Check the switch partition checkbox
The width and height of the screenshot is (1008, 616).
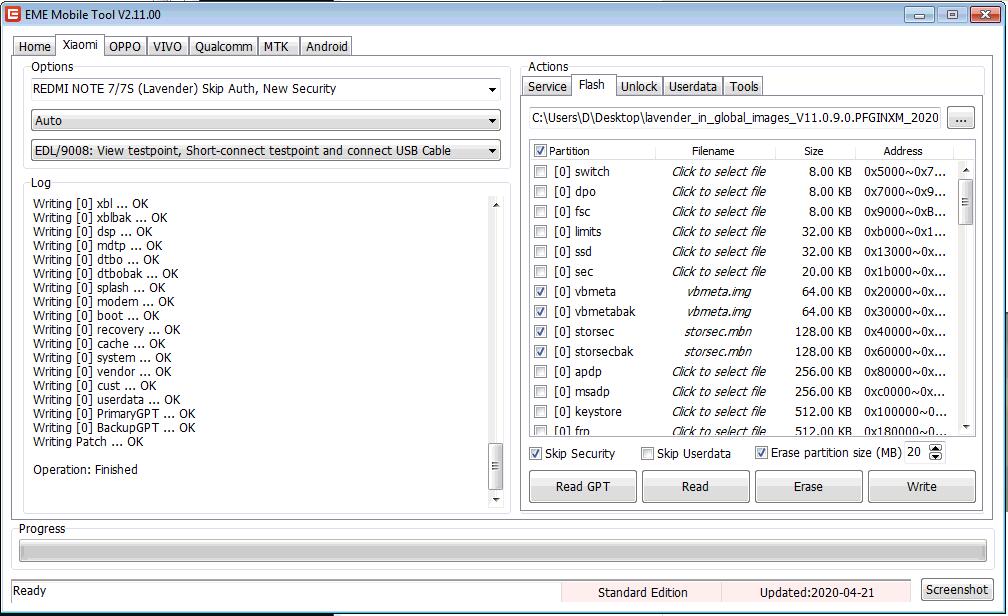coord(541,172)
